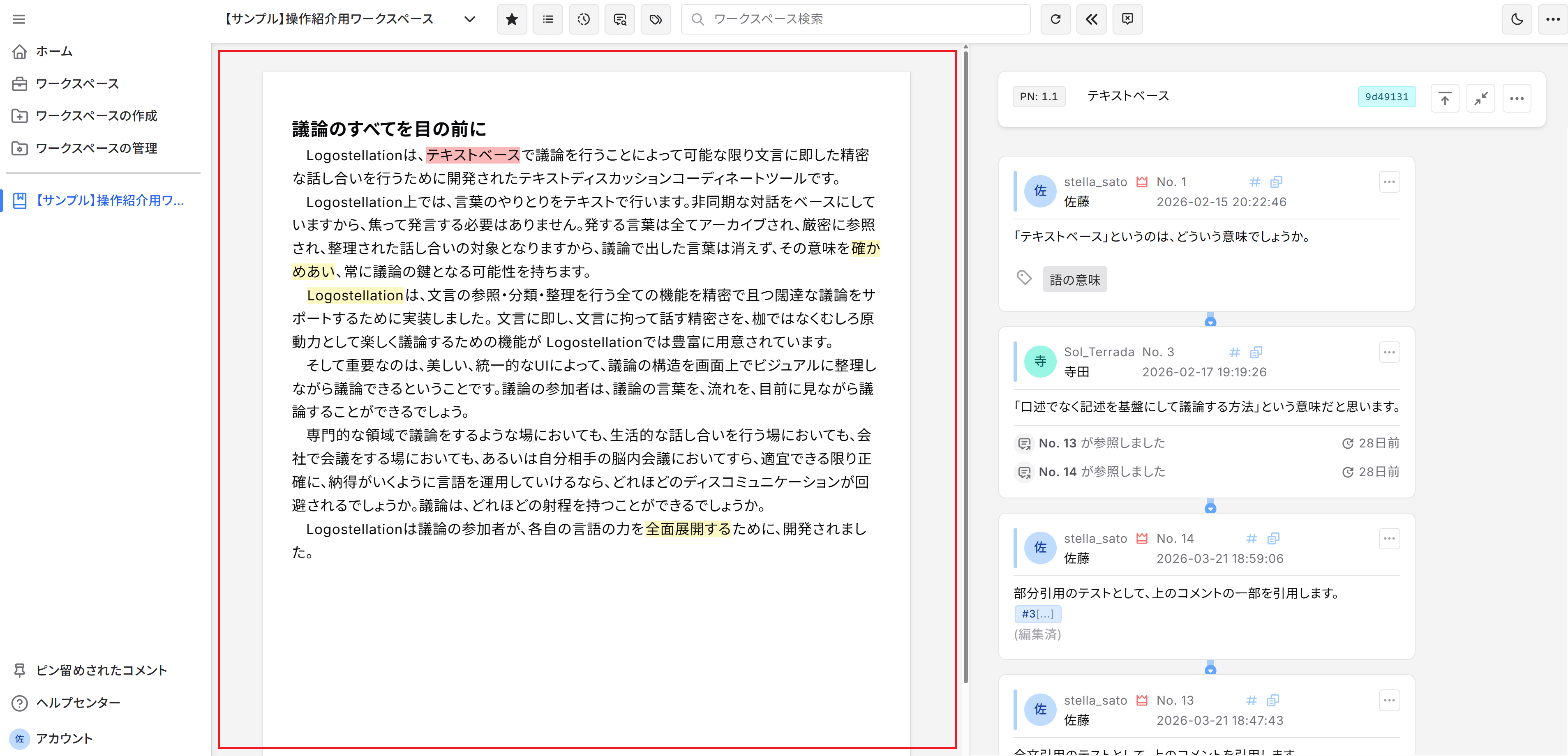Viewport: 1568px width, 756px height.
Task: Click the # icon on comment No. 13
Action: (x=1252, y=701)
